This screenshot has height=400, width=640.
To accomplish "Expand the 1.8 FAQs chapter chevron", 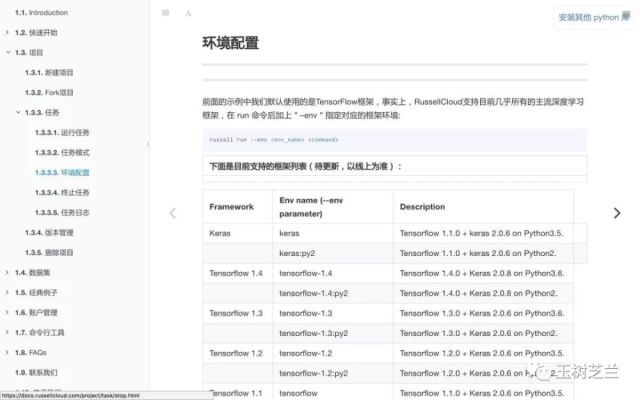I will pos(7,352).
